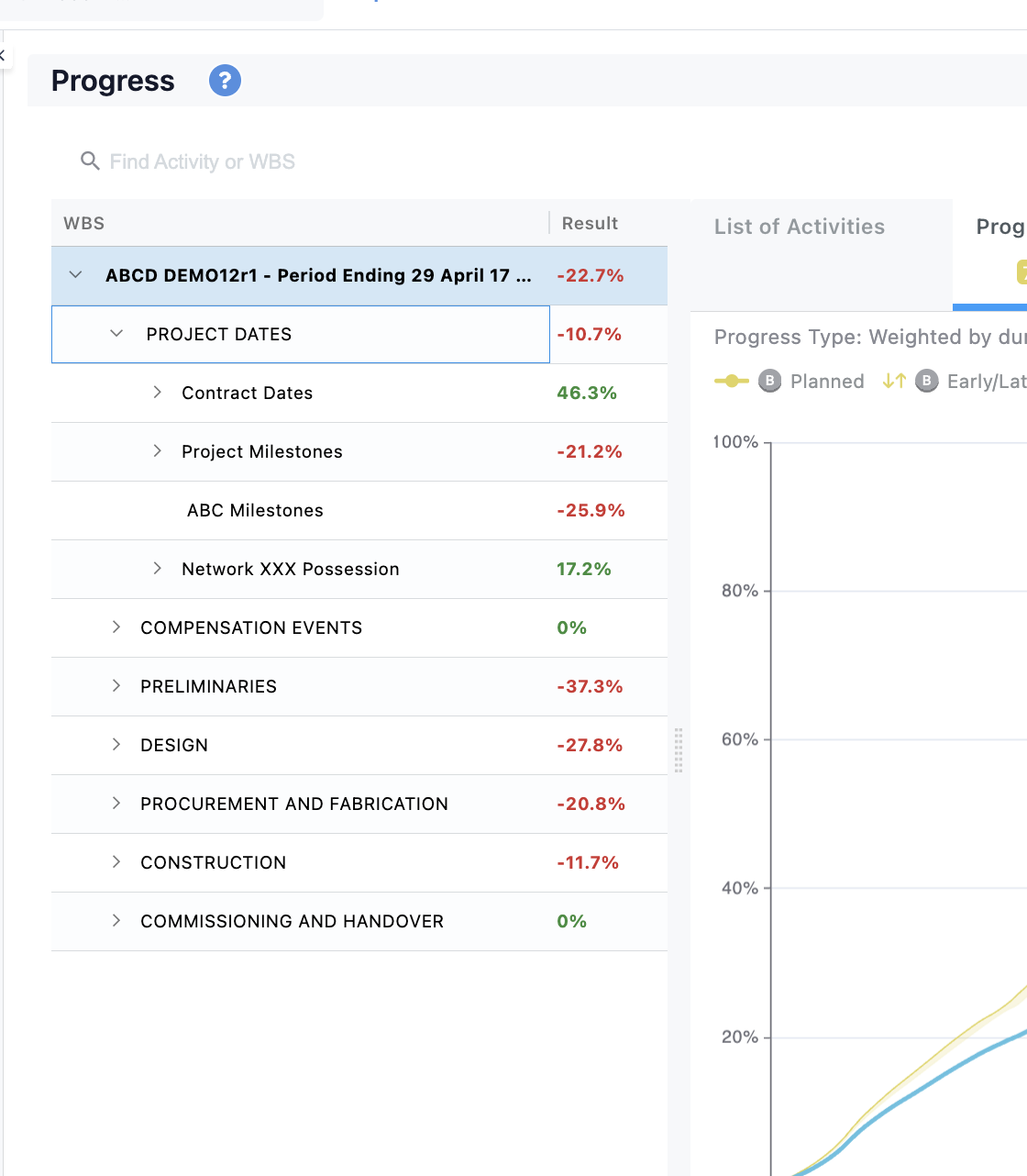Select the Prog tab beside List of Activities
The height and width of the screenshot is (1176, 1027).
click(999, 227)
